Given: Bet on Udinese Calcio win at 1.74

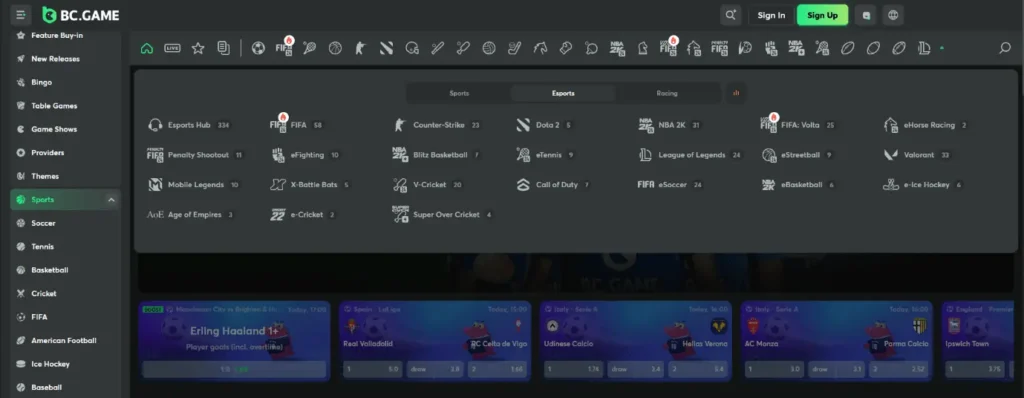Looking at the screenshot, I should [574, 369].
